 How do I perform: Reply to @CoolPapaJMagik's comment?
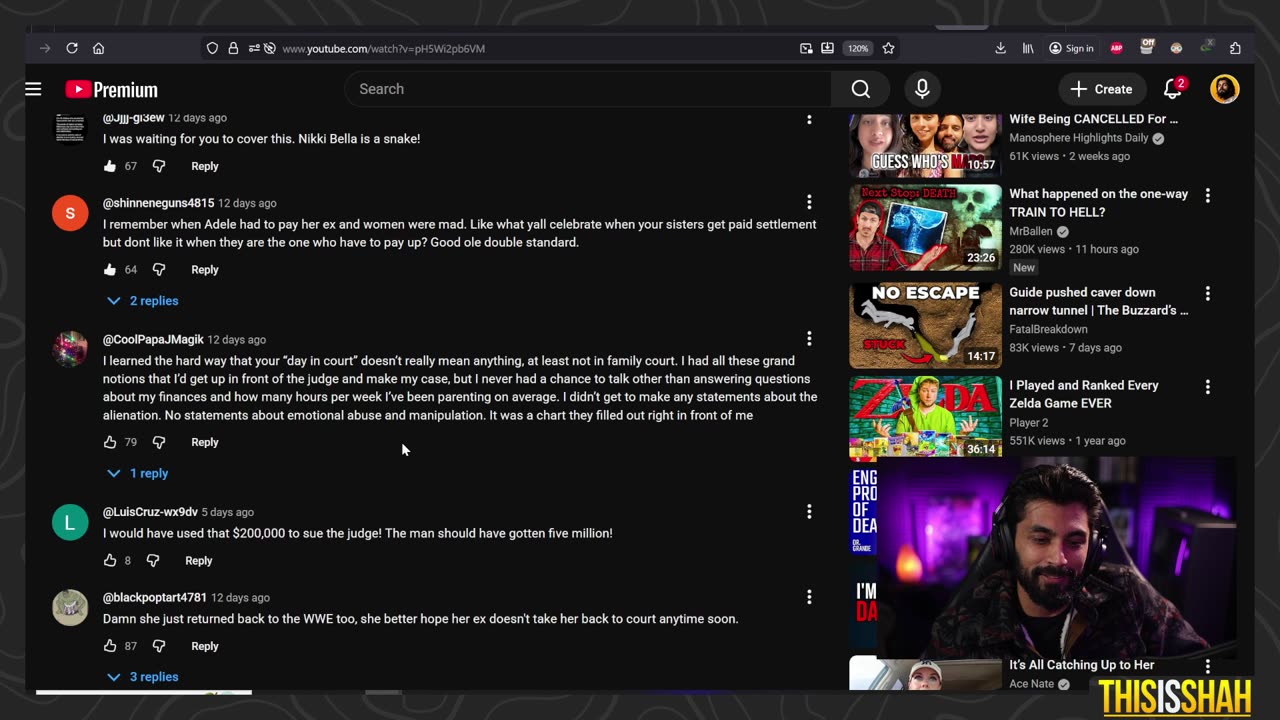point(205,442)
